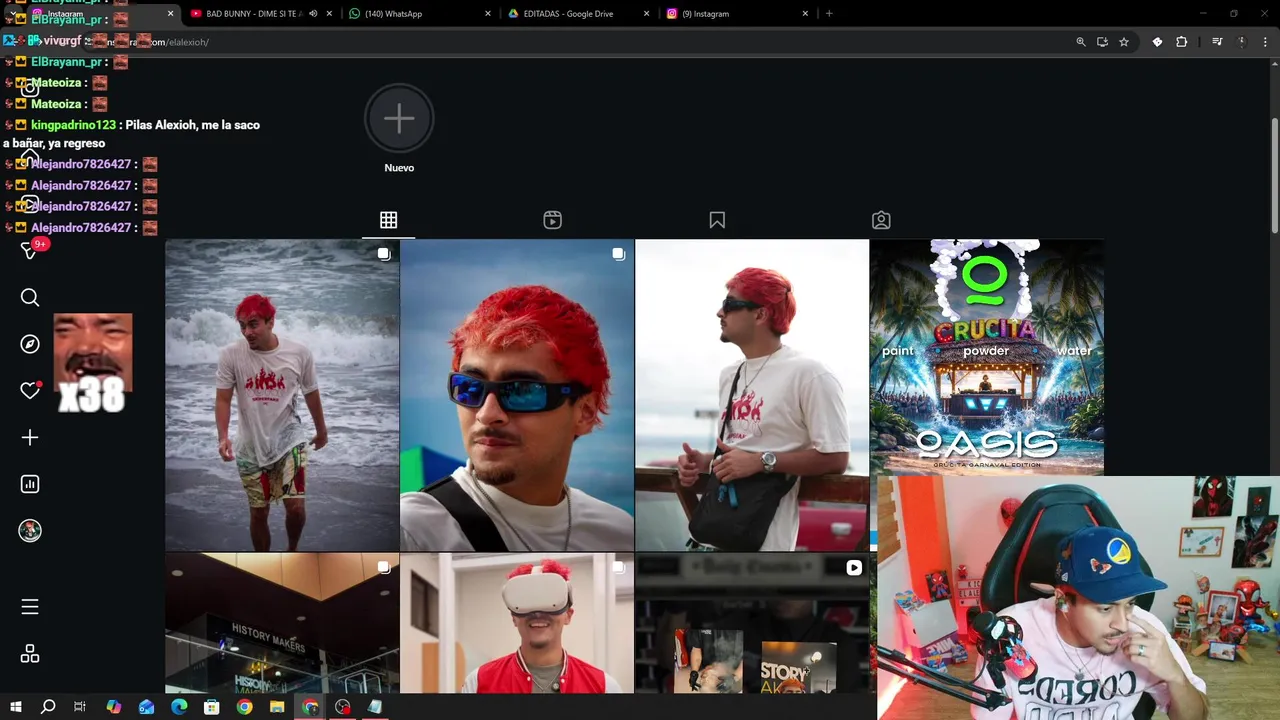This screenshot has height=720, width=1280.
Task: Open Windows taskbar search
Action: 48,707
